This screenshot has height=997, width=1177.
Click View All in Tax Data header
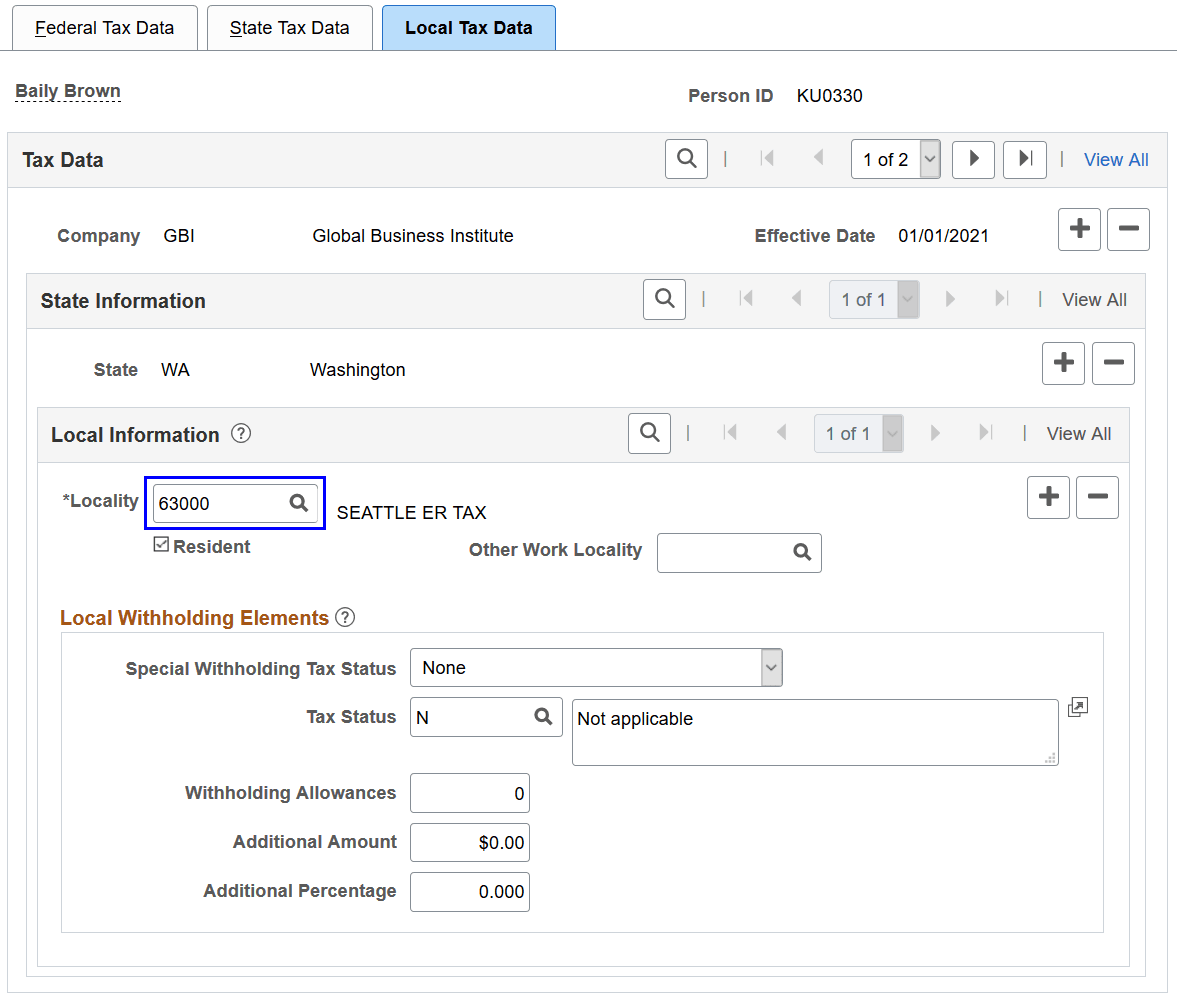coord(1116,159)
